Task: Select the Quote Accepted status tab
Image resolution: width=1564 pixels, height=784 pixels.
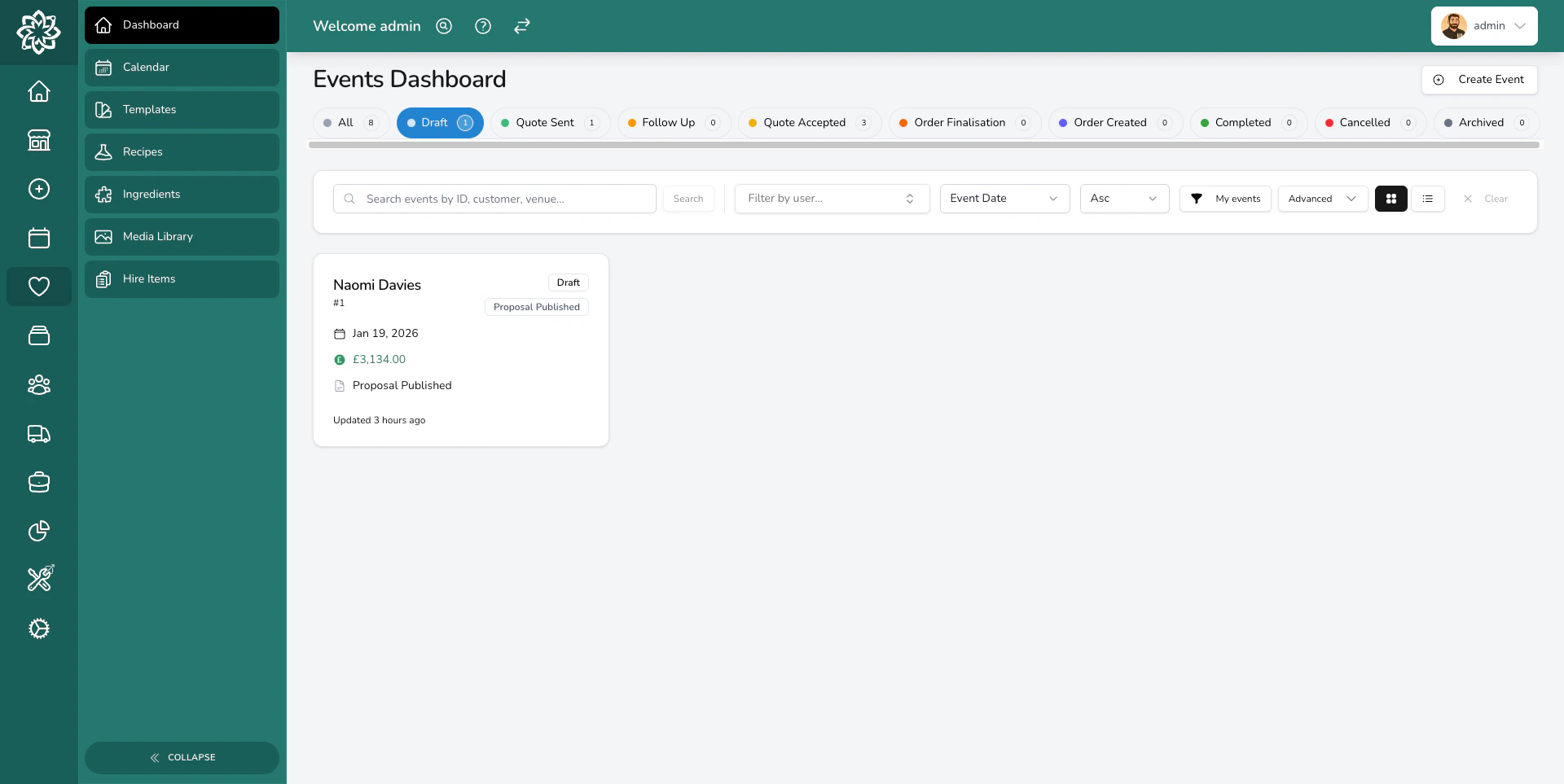Action: point(809,122)
